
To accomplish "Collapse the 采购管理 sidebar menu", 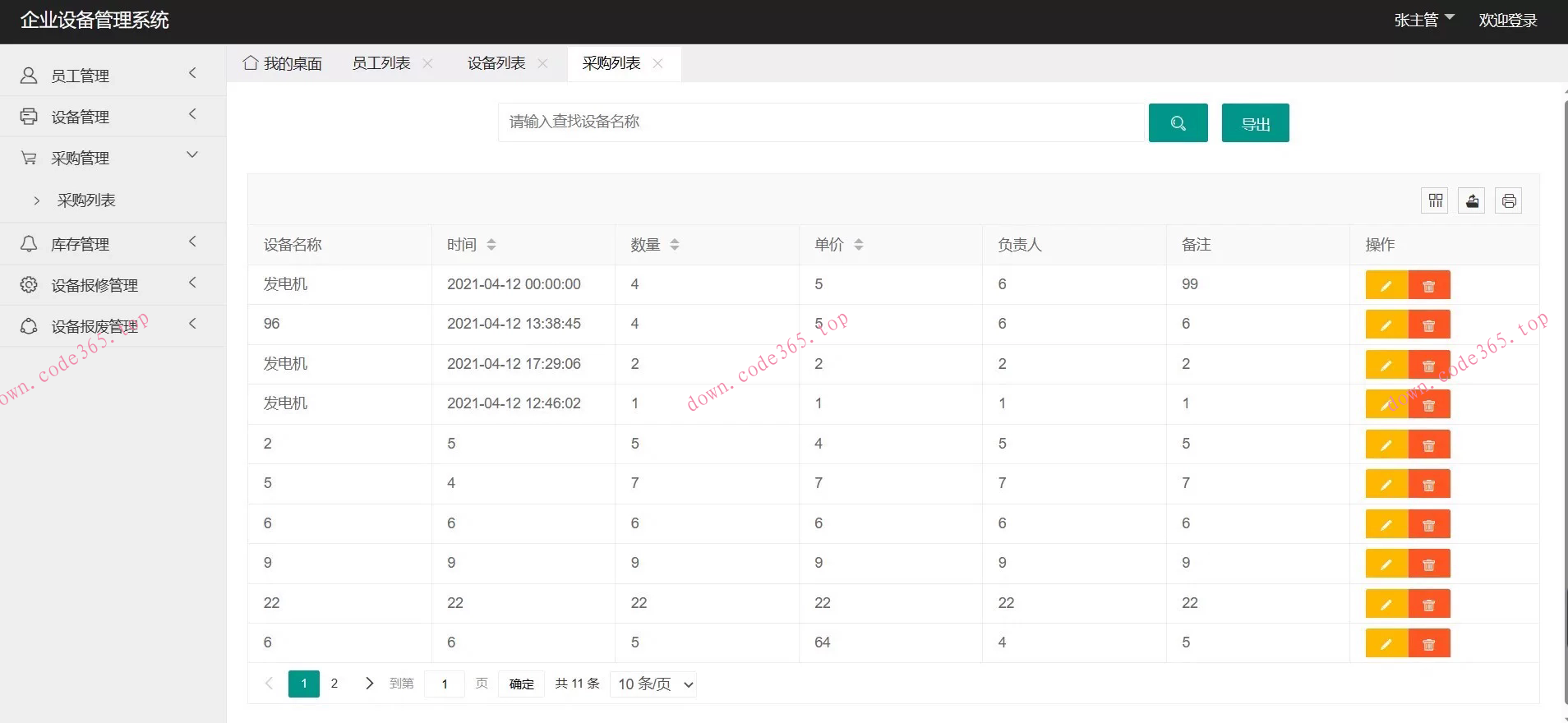I will click(x=112, y=158).
